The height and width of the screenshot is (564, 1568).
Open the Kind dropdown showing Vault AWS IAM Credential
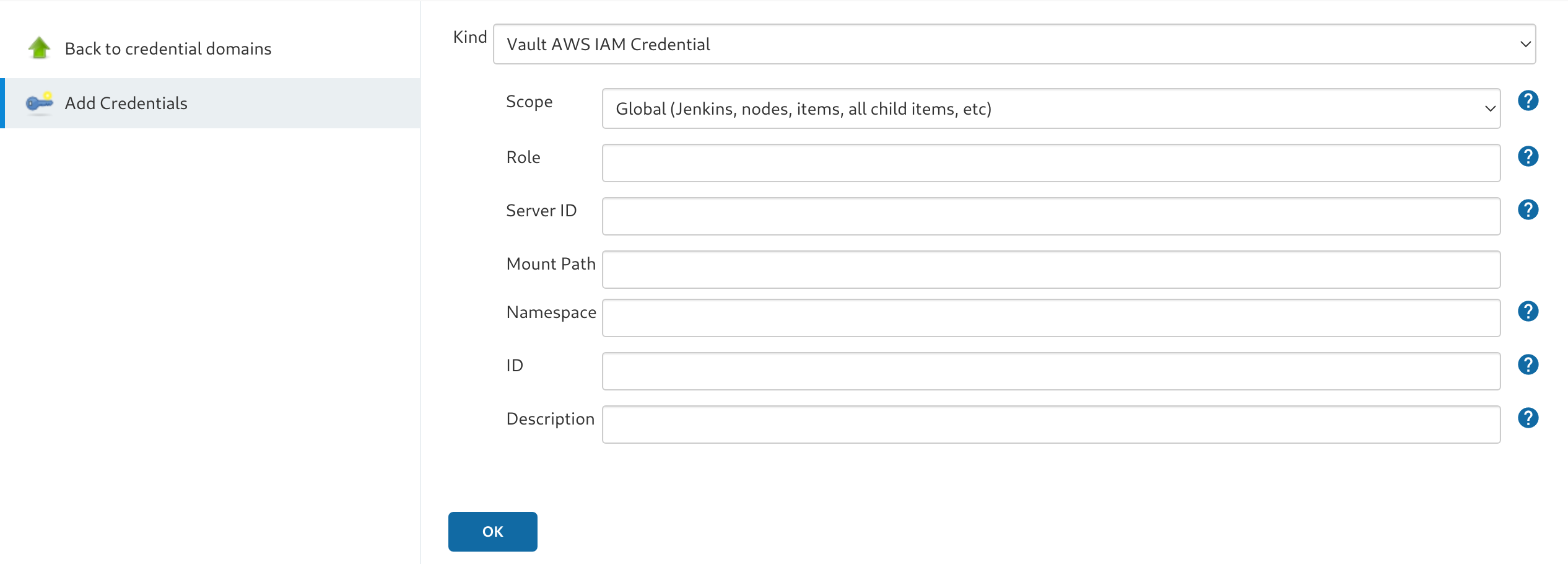click(1014, 44)
